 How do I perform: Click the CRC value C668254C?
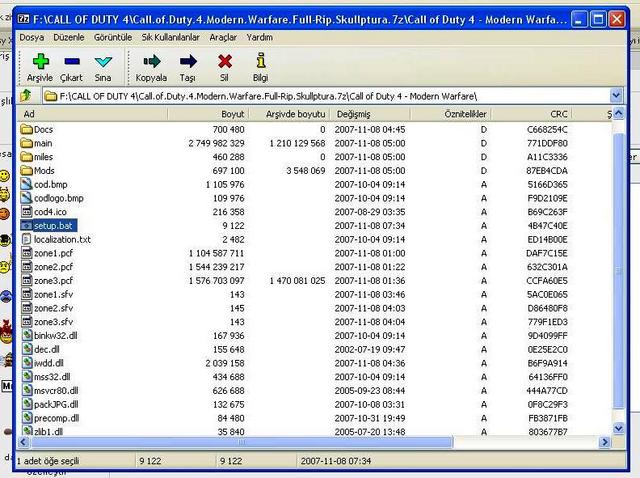coord(547,129)
